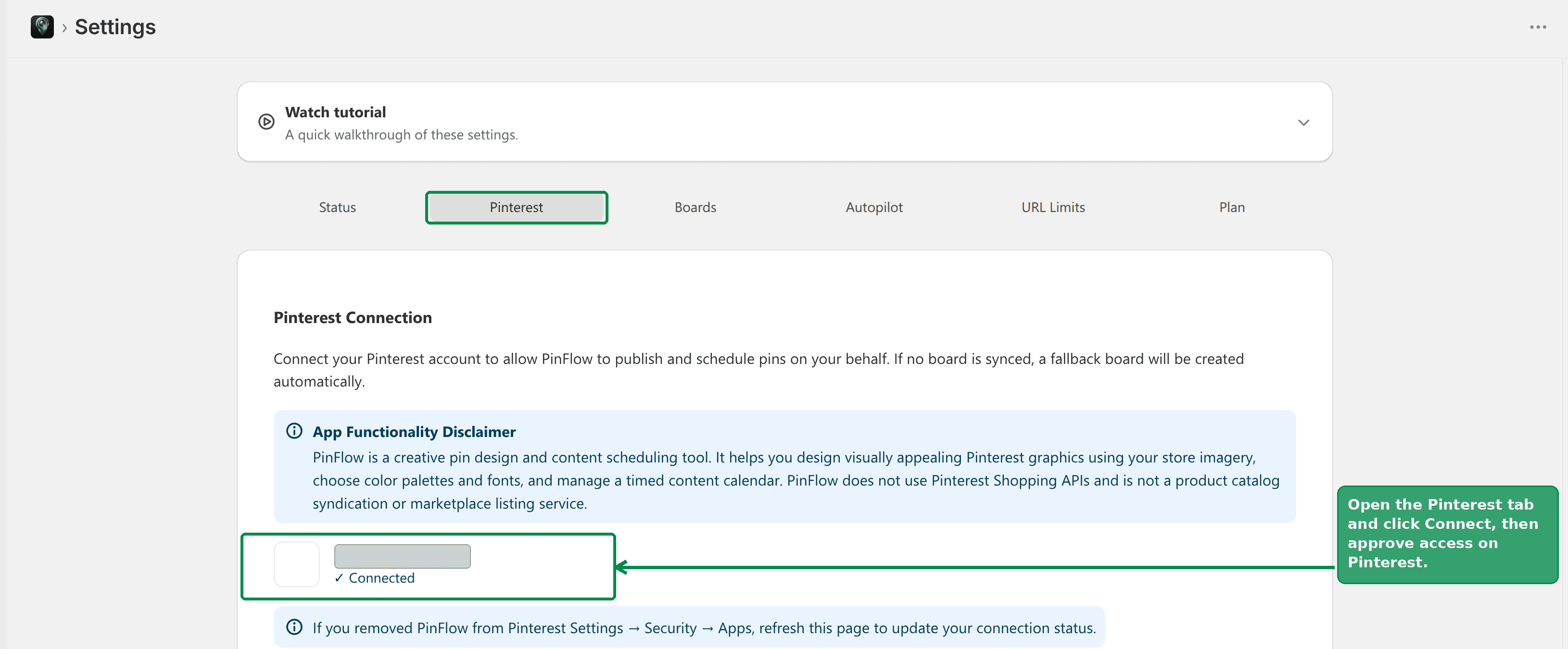Expand the Watch tutorial chevron
1568x649 pixels.
pyautogui.click(x=1303, y=122)
